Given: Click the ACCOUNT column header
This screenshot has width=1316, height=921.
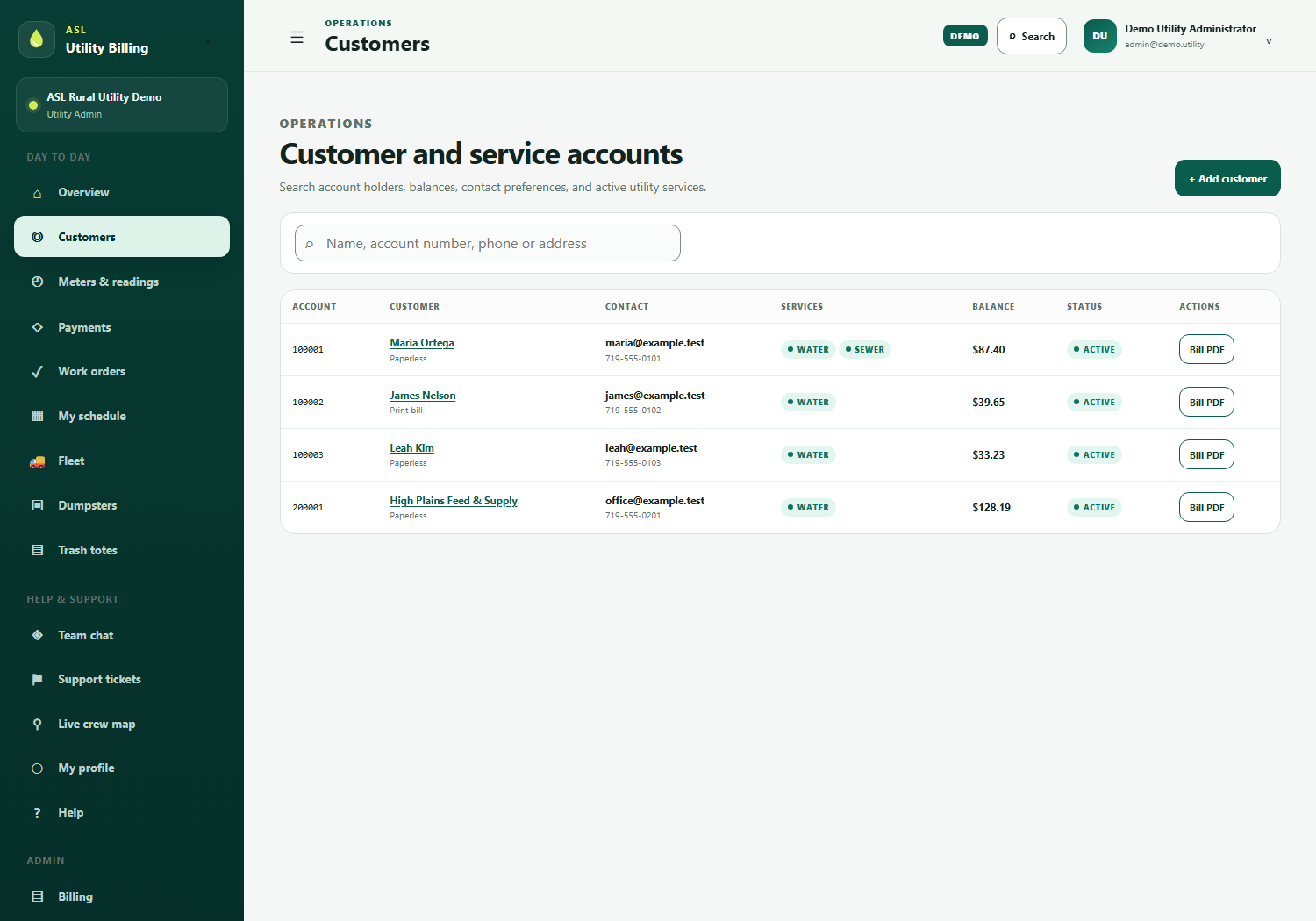Looking at the screenshot, I should pyautogui.click(x=314, y=307).
